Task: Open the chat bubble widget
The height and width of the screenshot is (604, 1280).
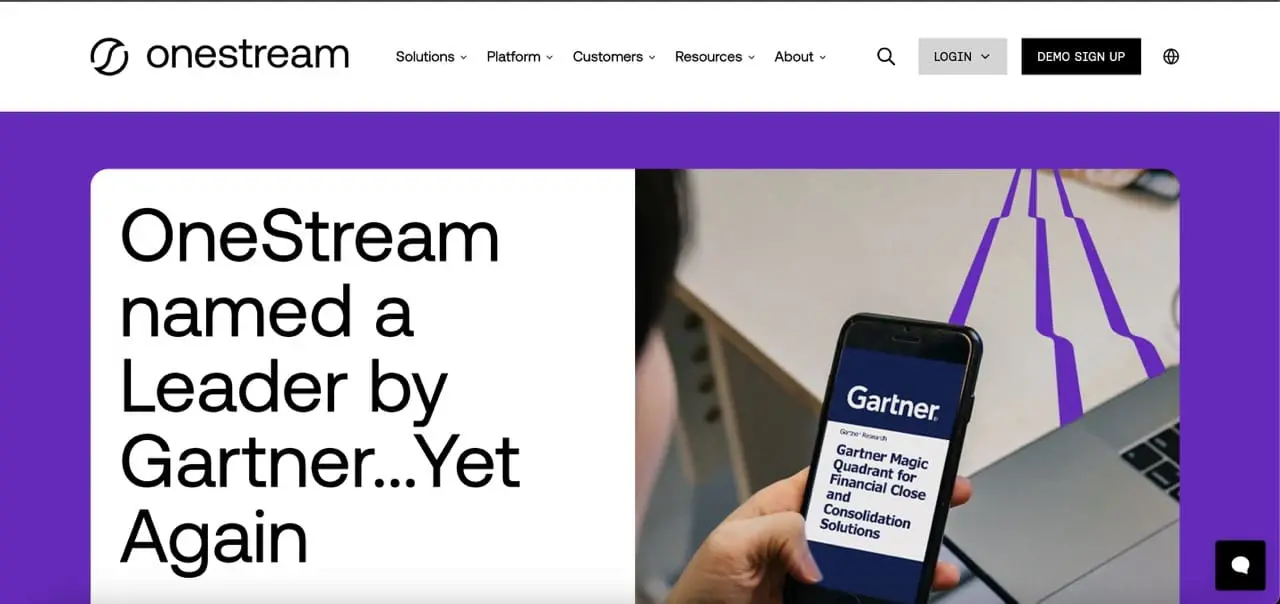Action: (1240, 565)
